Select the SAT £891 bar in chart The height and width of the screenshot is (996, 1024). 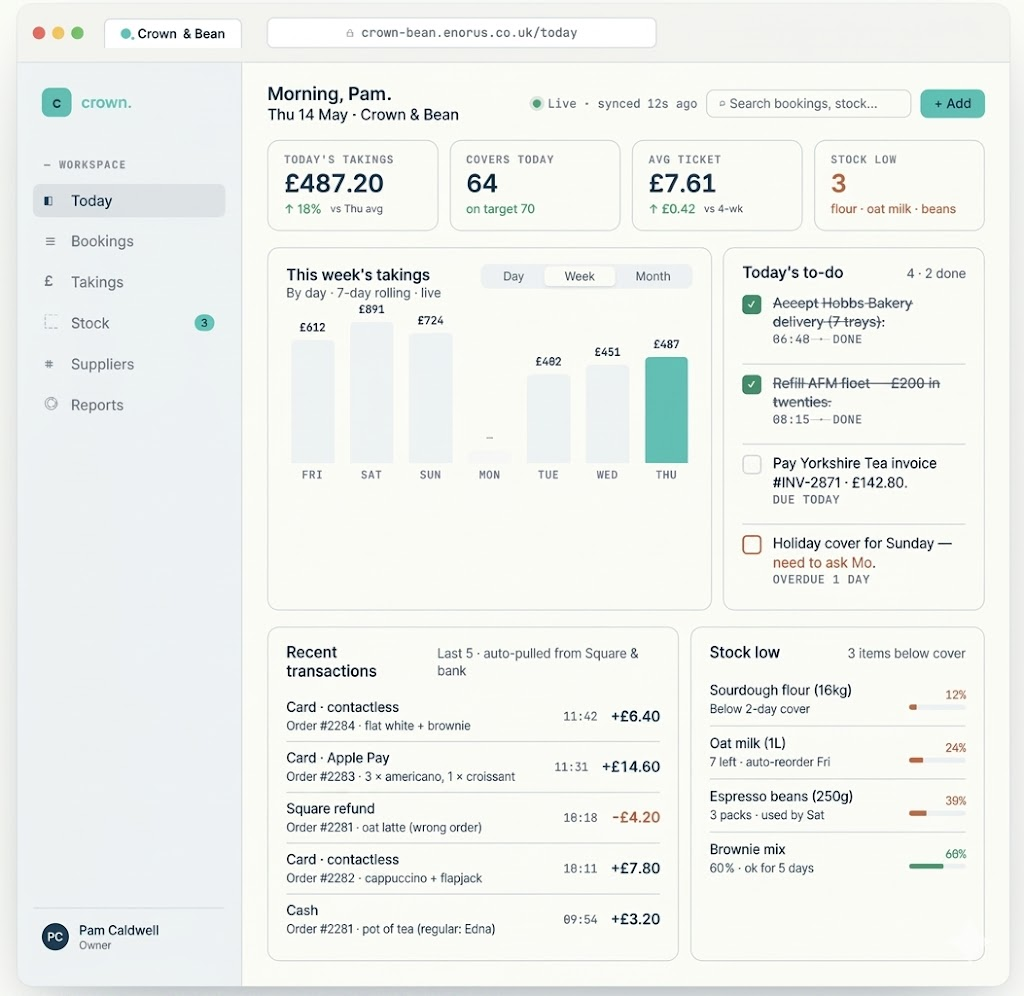point(372,392)
